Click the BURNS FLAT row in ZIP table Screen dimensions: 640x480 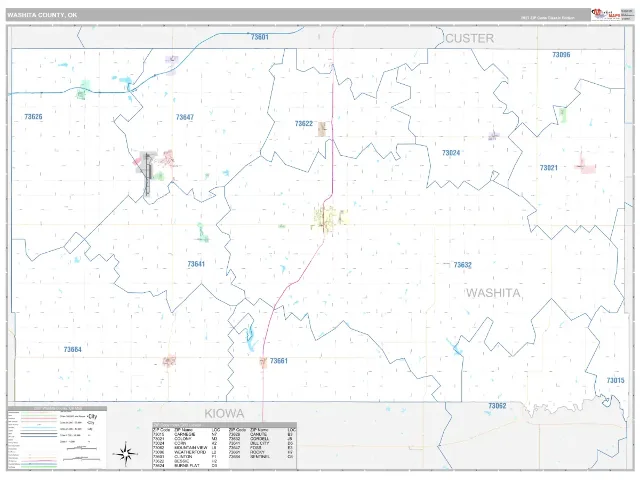186,465
